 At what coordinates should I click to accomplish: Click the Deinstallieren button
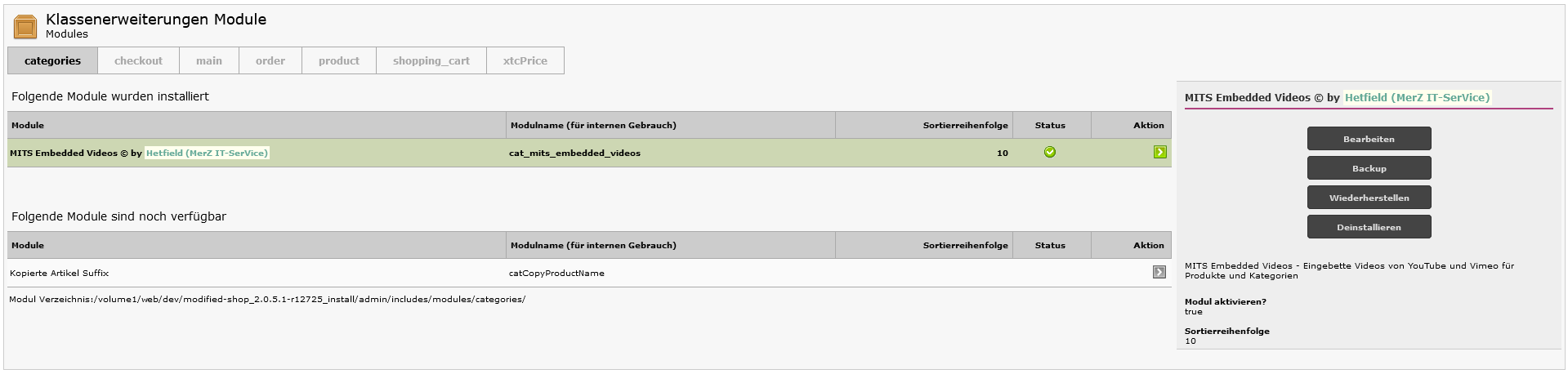tap(1369, 227)
